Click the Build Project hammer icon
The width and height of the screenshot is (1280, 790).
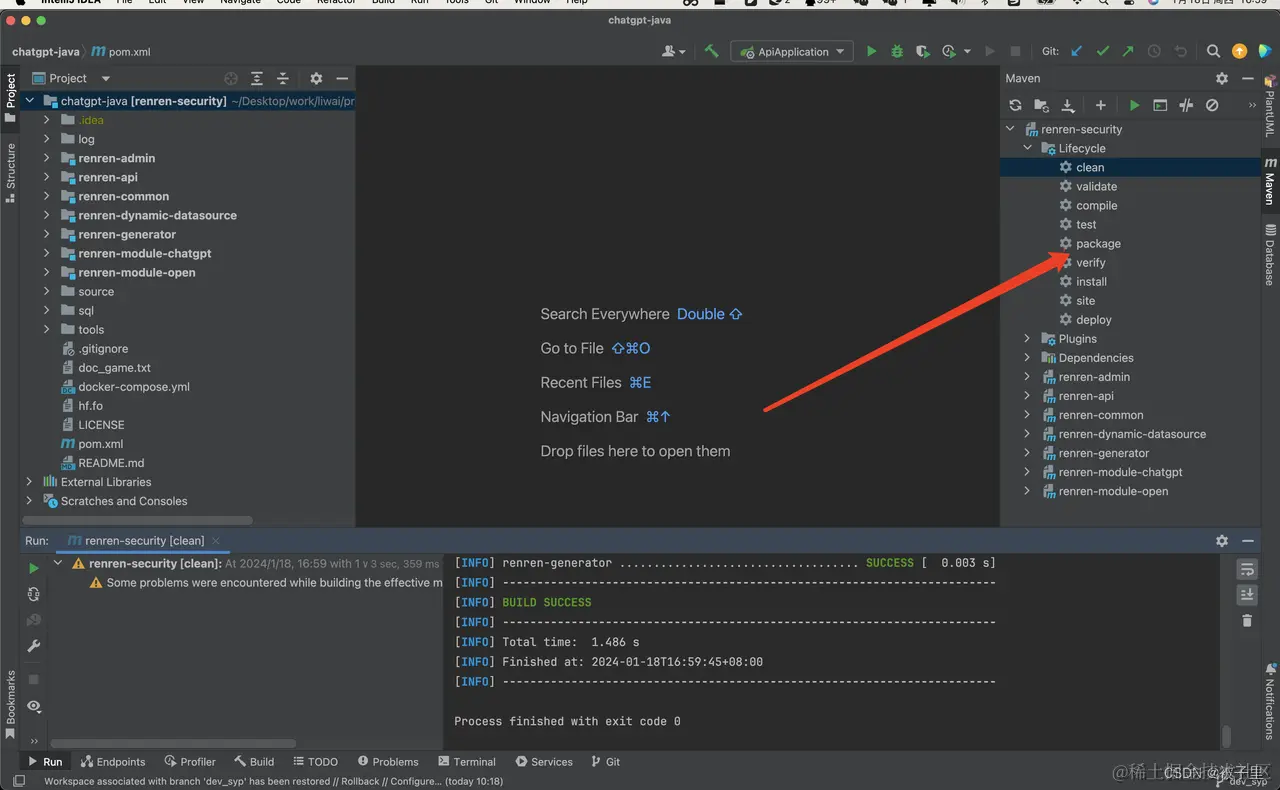(711, 51)
